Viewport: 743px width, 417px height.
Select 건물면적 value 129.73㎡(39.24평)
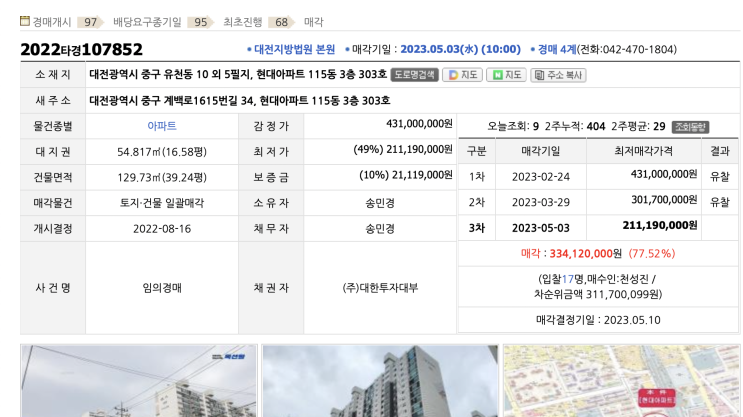pos(162,177)
